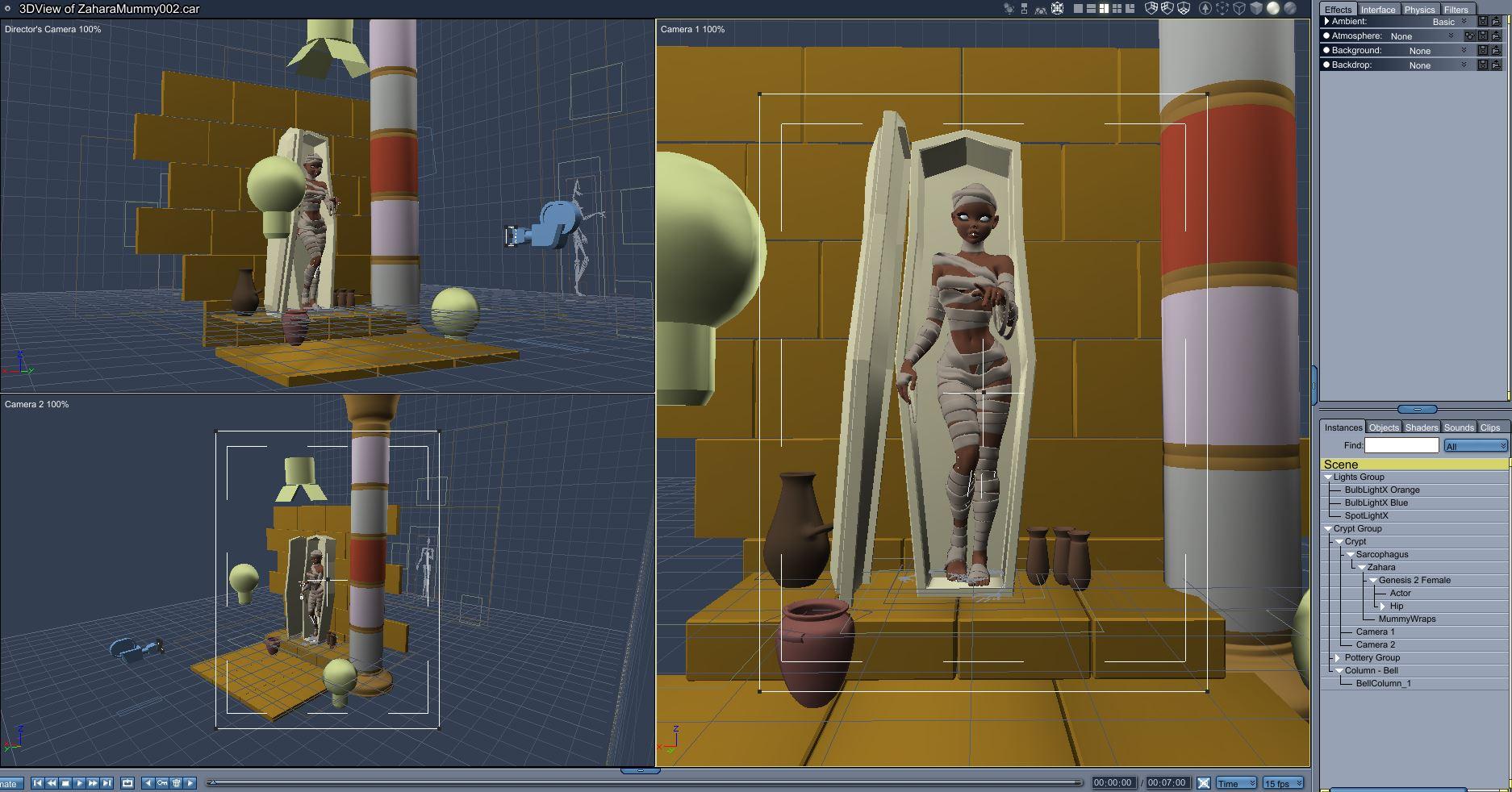Open Ambient Basic dropdown

(1451, 22)
